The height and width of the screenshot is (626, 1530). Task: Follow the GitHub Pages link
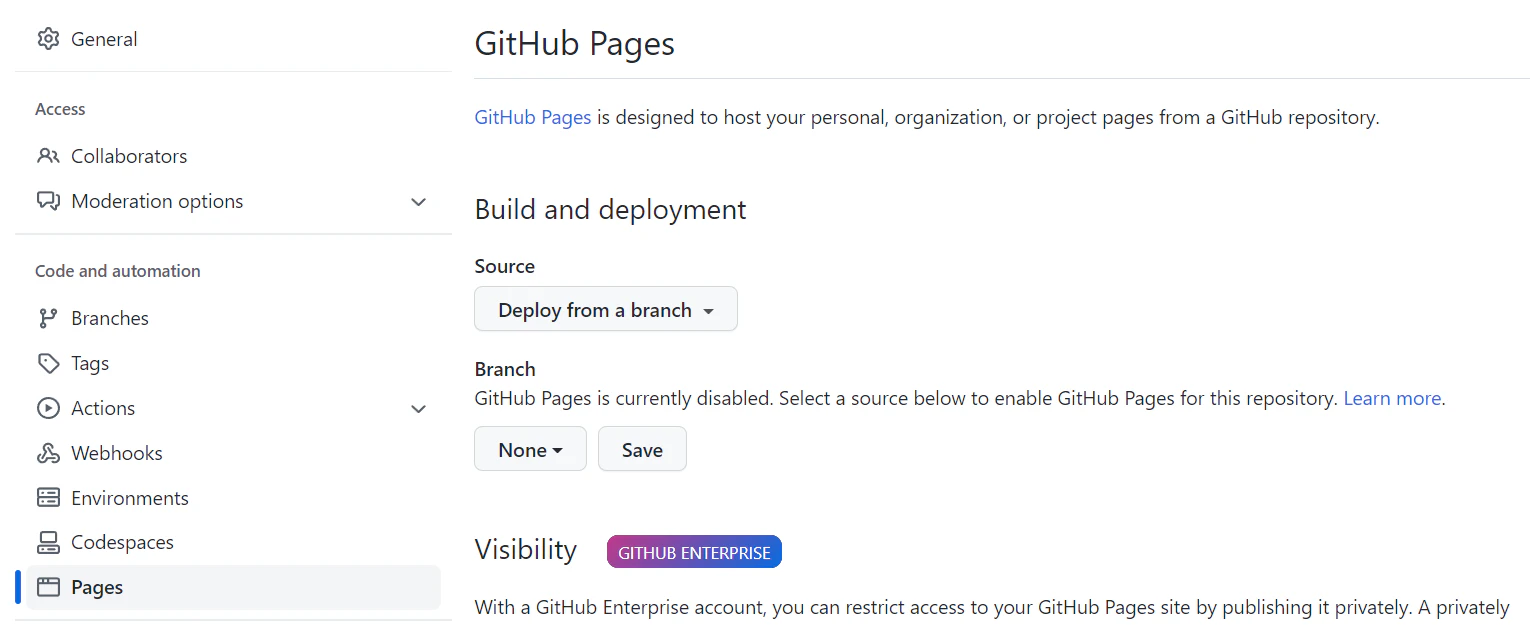533,117
